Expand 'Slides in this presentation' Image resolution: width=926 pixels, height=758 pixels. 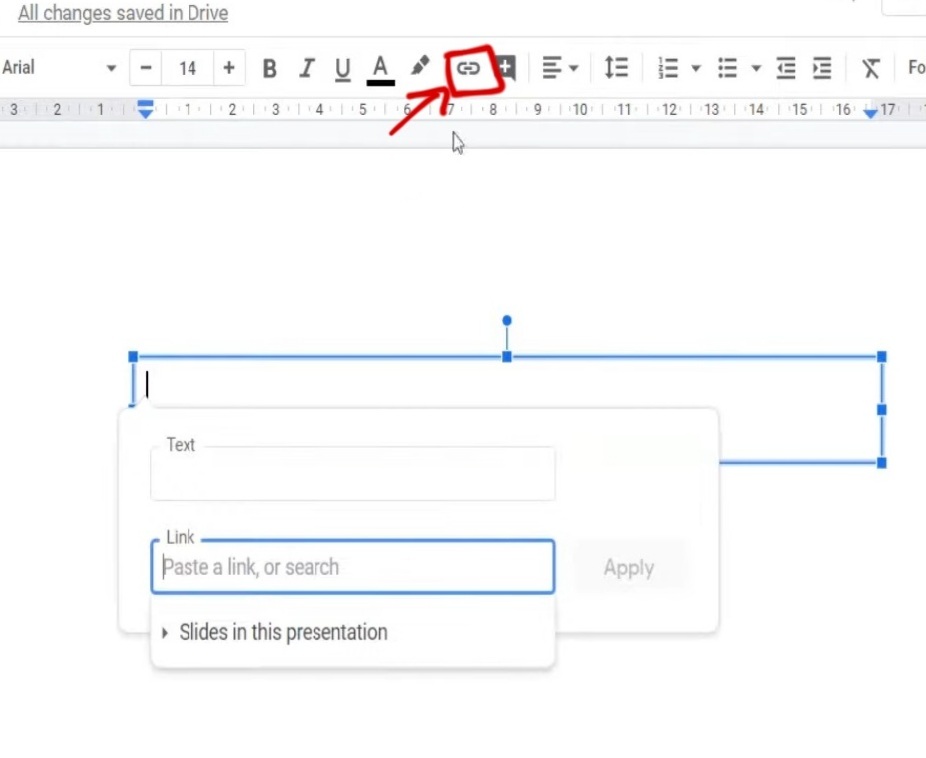click(x=353, y=632)
